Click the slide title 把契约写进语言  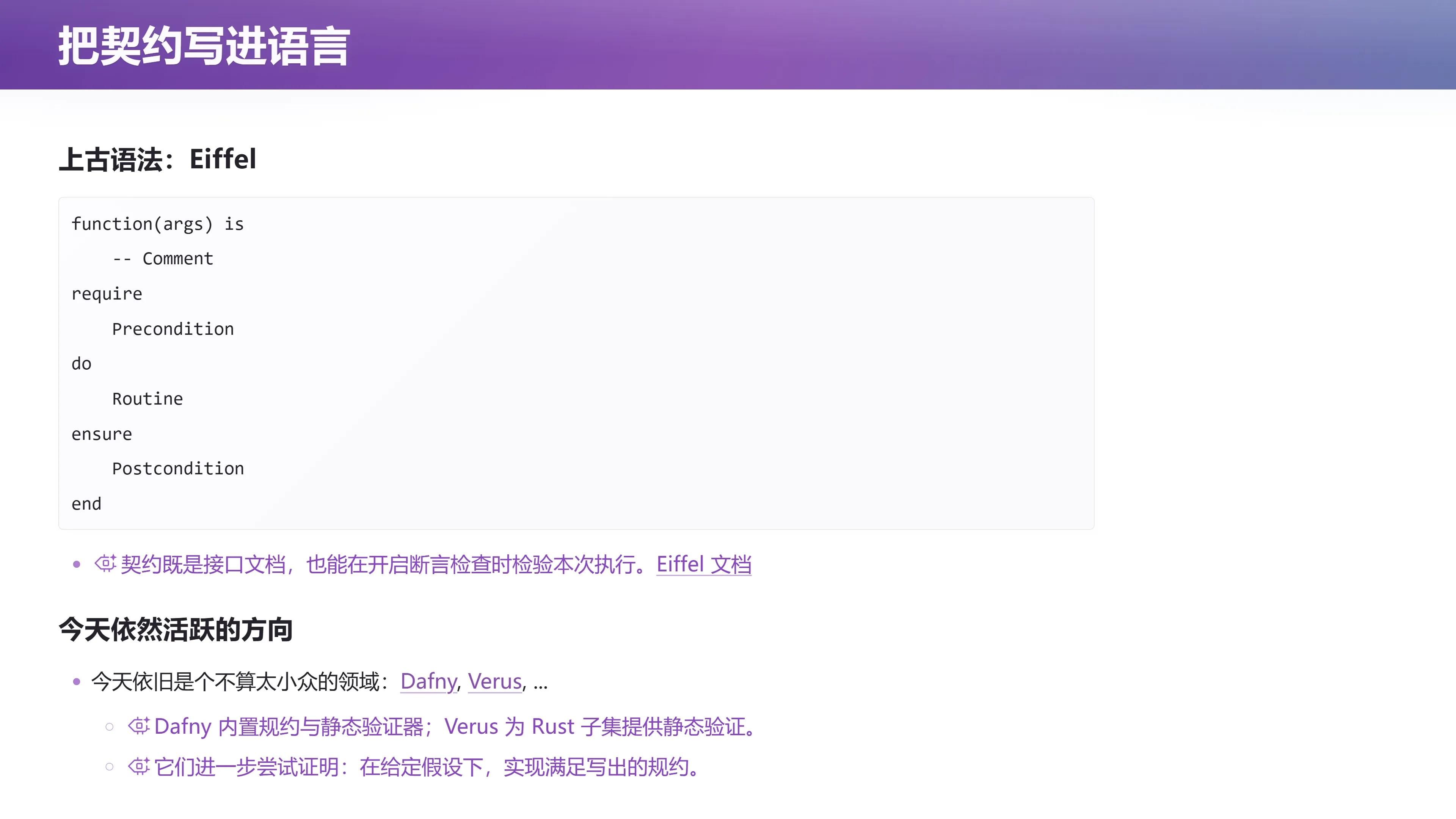click(x=204, y=46)
